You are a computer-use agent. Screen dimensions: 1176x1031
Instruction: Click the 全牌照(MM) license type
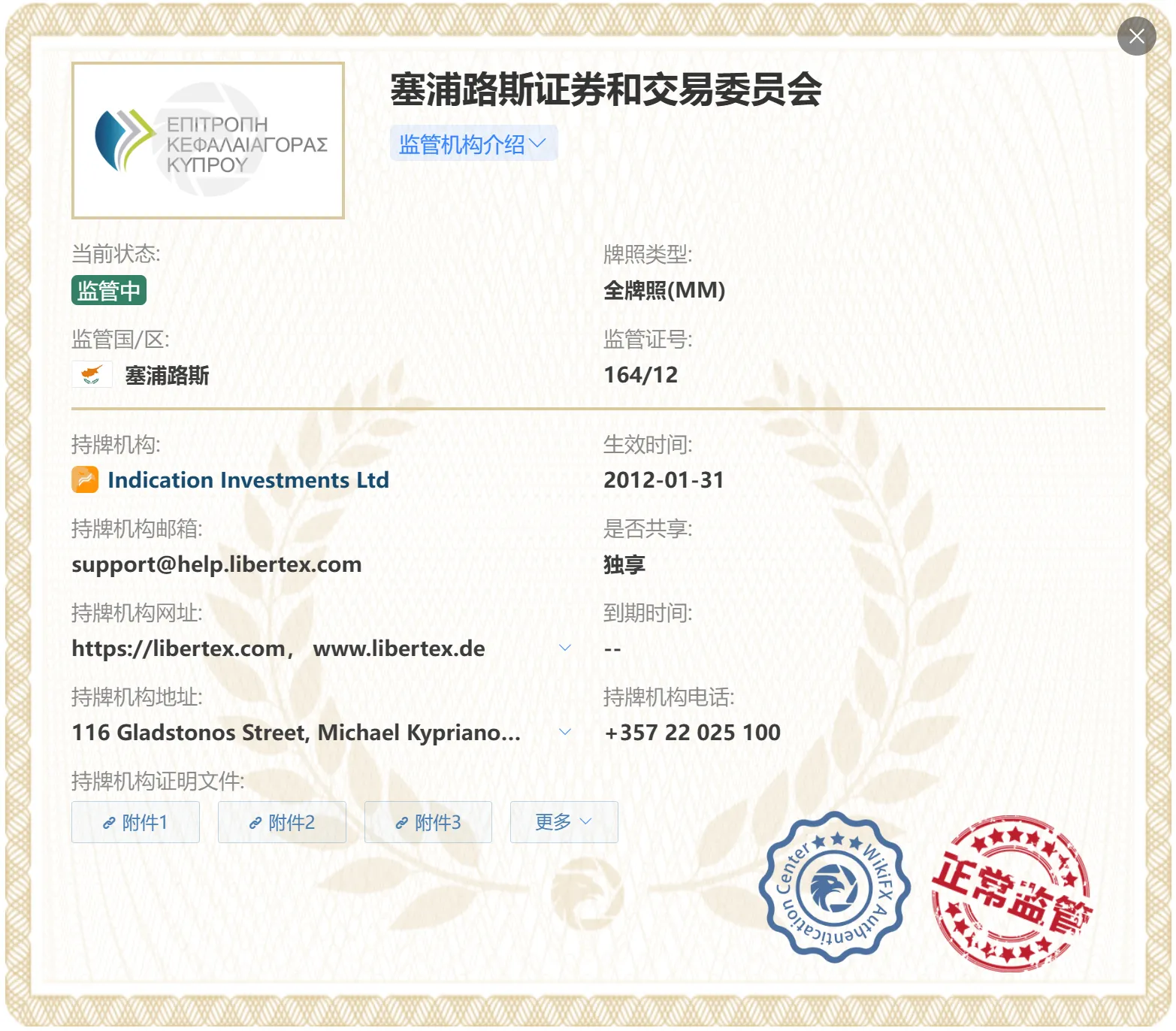coord(664,290)
